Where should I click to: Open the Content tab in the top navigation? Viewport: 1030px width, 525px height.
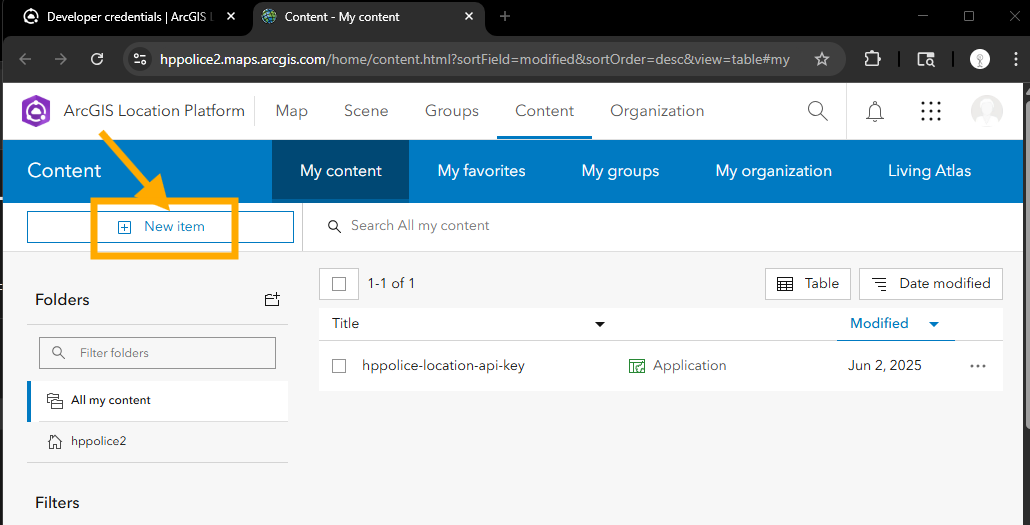(545, 111)
